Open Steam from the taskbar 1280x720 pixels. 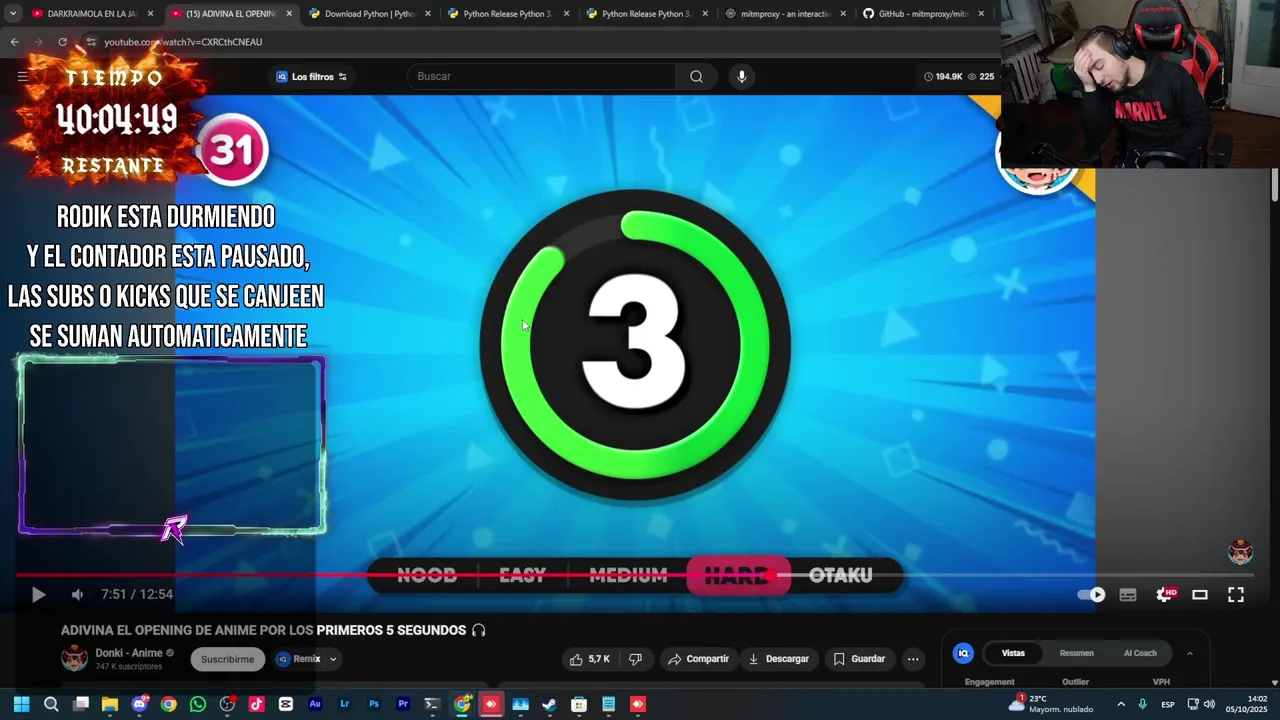(x=549, y=704)
